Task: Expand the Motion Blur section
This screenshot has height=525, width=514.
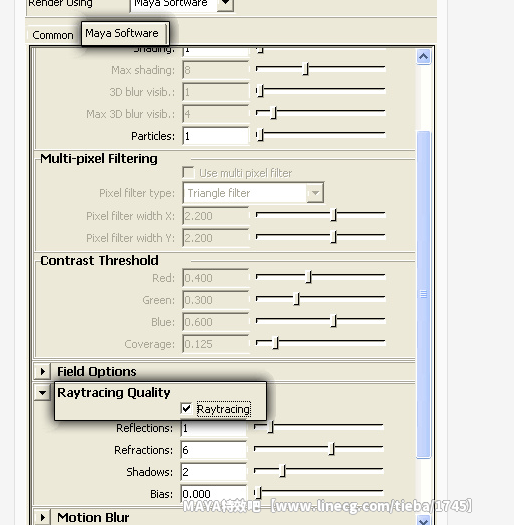Action: pyautogui.click(x=43, y=517)
